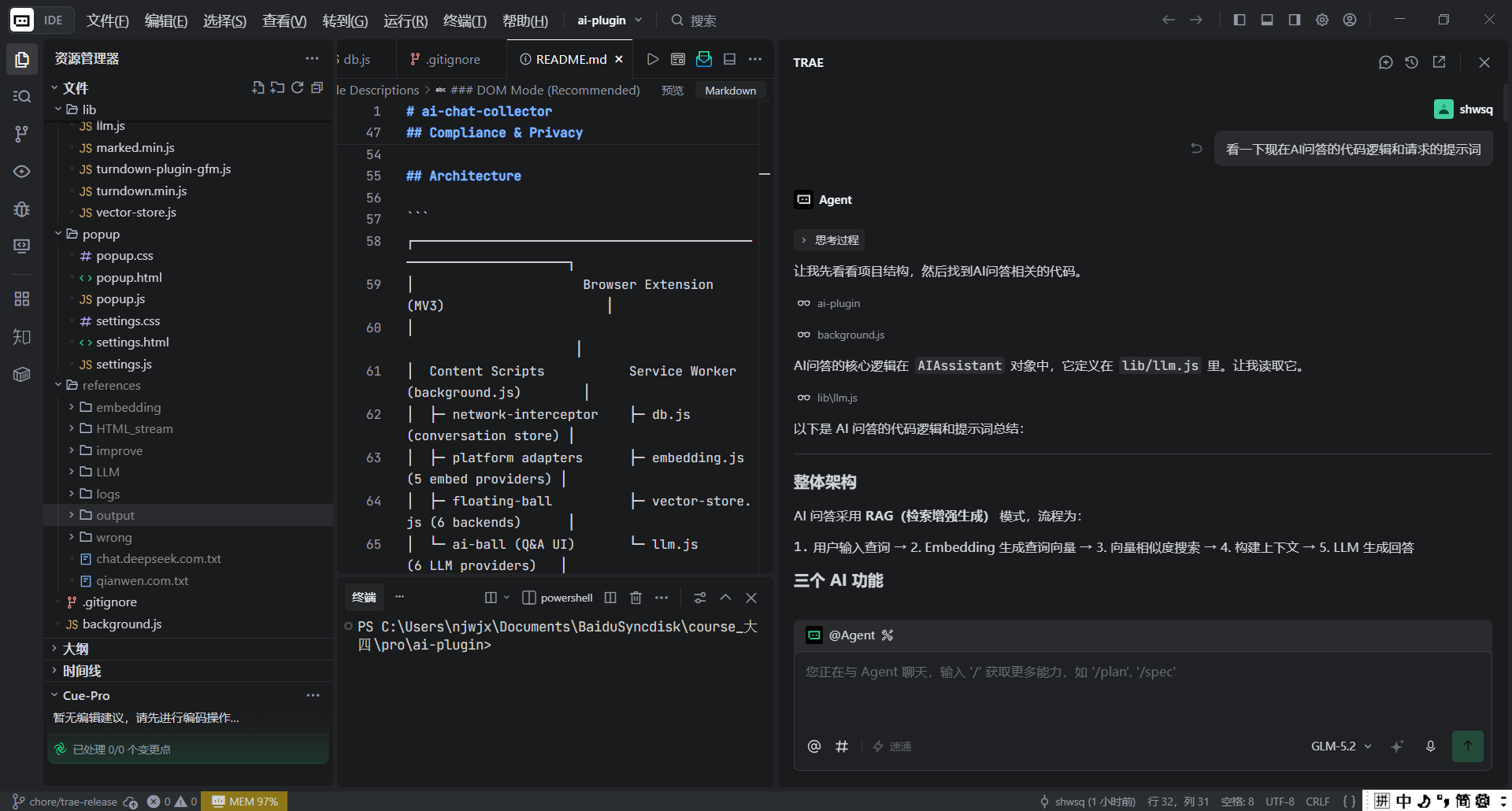Expand the 时间线 timeline section
This screenshot has width=1512, height=811.
[x=189, y=671]
